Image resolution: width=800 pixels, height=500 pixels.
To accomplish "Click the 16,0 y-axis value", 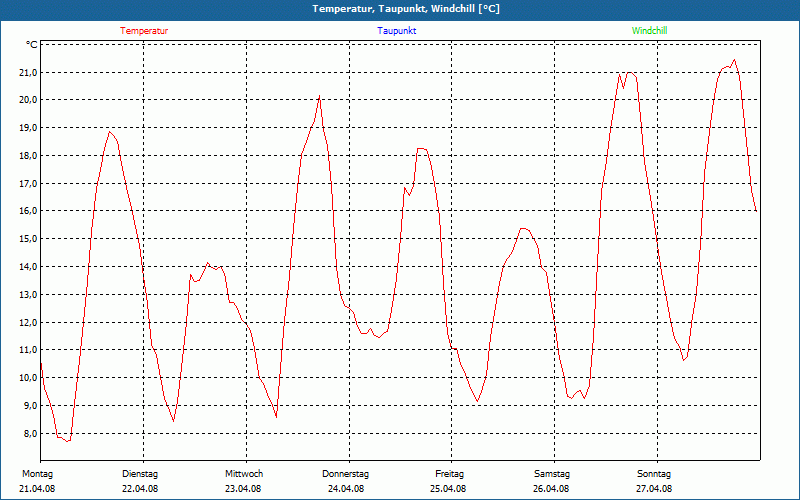I will click(29, 211).
